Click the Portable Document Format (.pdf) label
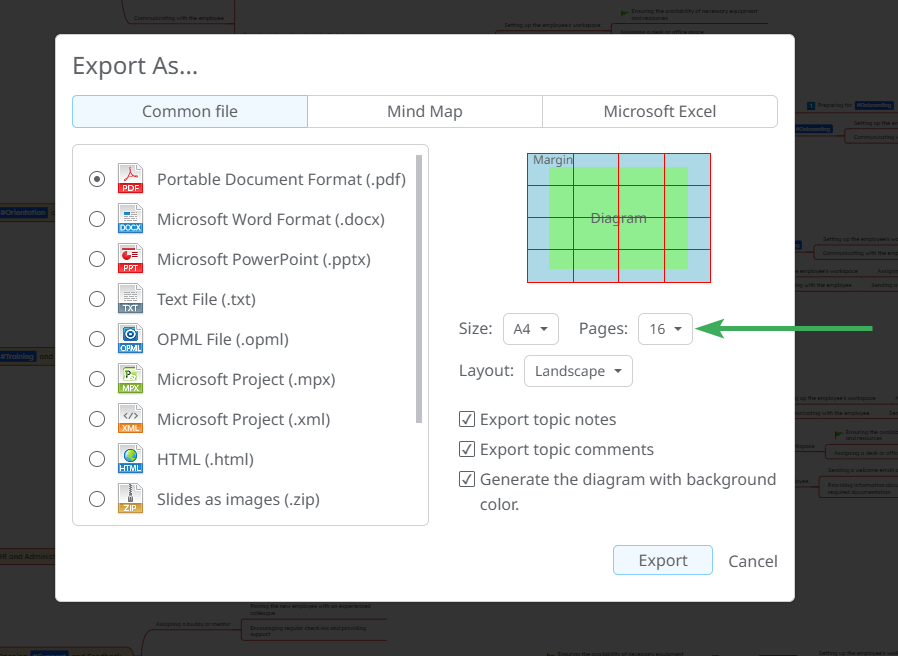Screen dimensions: 898x656 point(281,179)
